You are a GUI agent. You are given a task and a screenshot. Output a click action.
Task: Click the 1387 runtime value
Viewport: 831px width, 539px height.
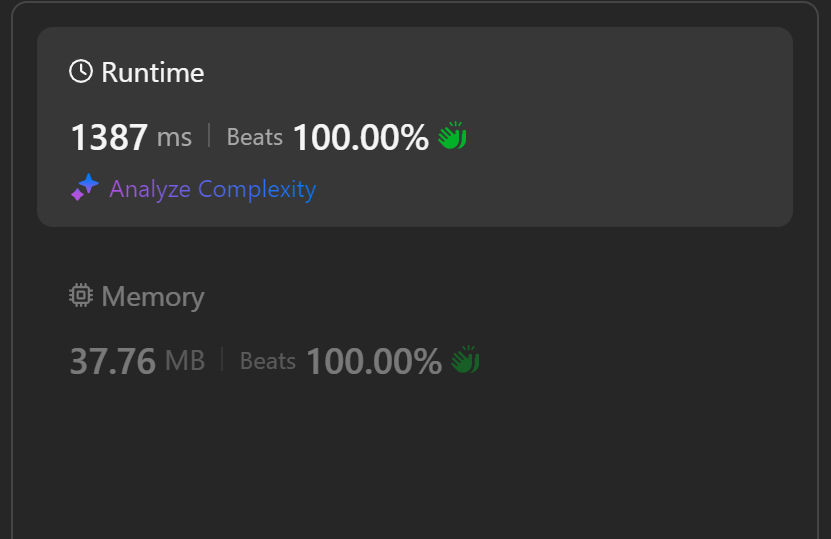(109, 137)
